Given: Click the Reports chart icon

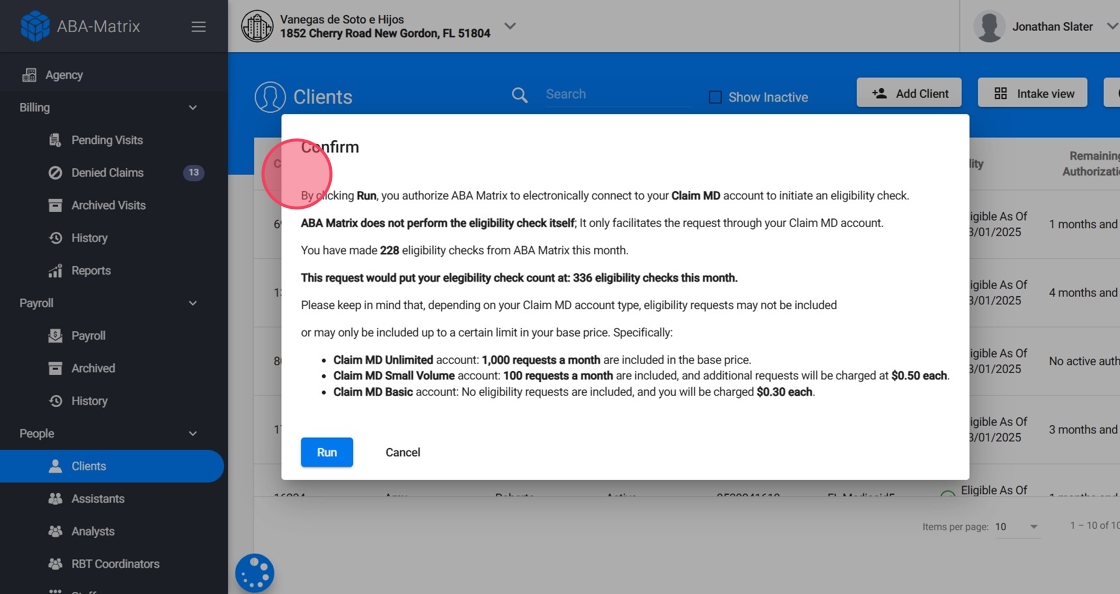Looking at the screenshot, I should point(55,271).
